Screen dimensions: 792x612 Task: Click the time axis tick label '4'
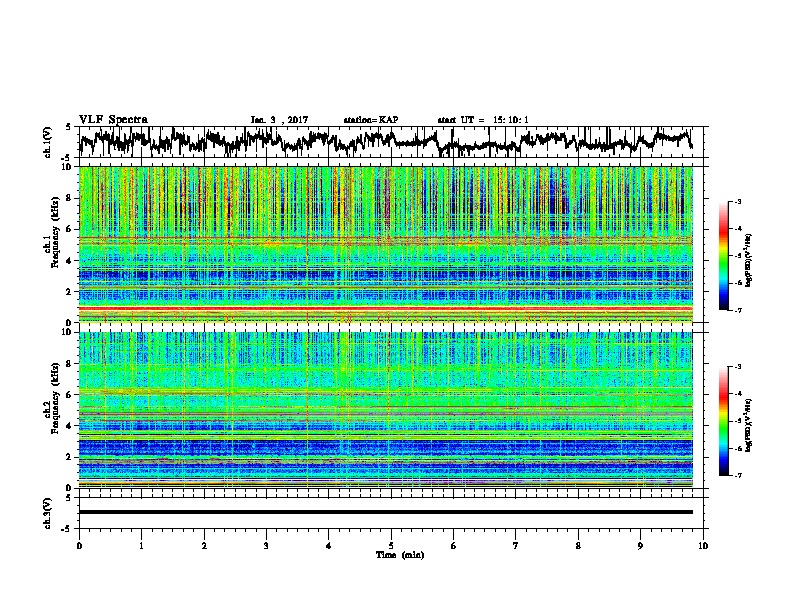click(329, 546)
